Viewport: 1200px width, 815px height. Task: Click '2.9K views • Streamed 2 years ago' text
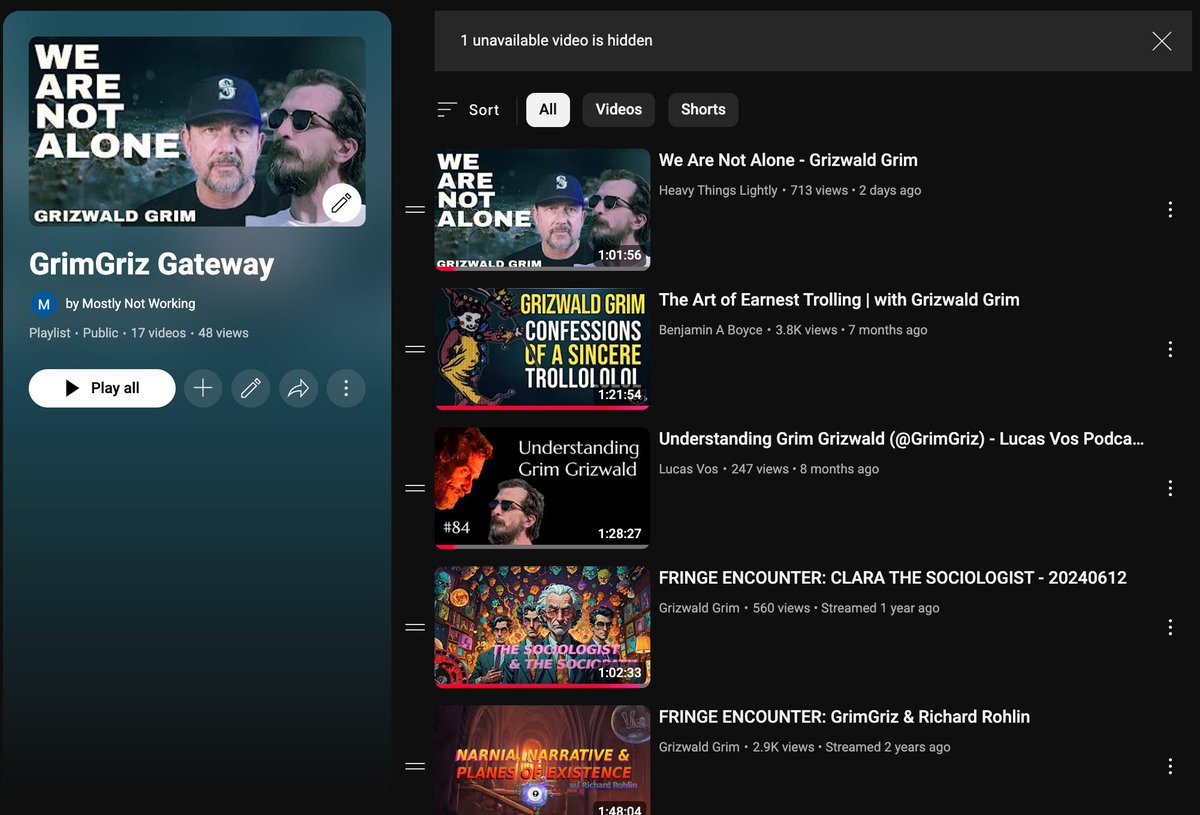pos(852,747)
